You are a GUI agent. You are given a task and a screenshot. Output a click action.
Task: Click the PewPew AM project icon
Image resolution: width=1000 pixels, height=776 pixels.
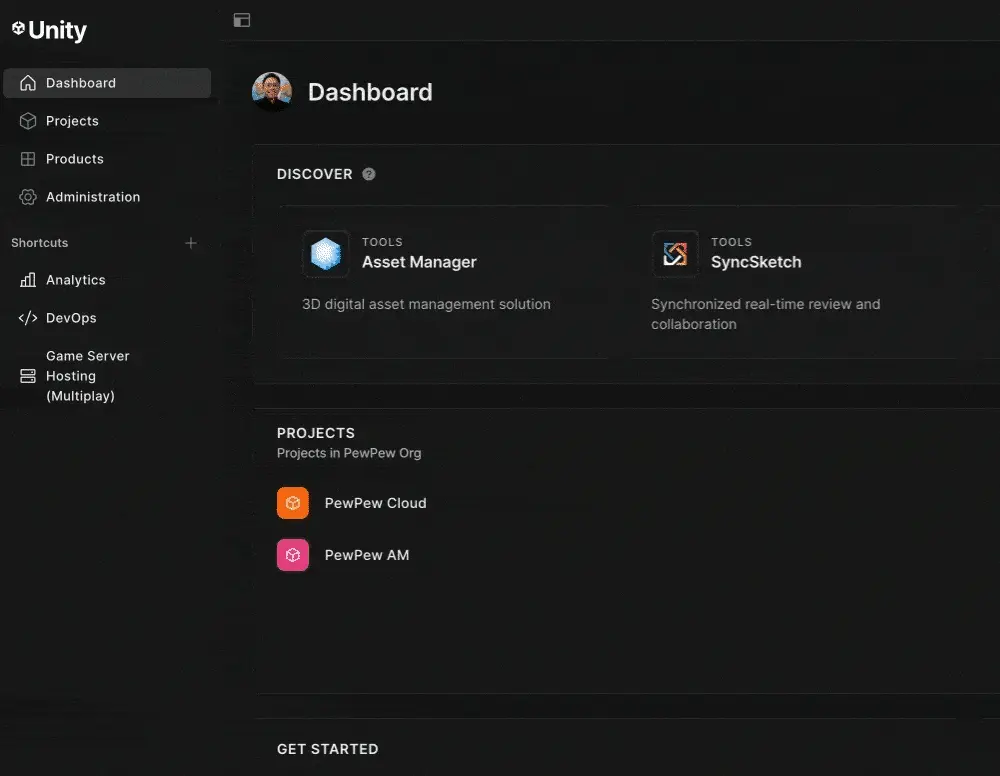292,555
